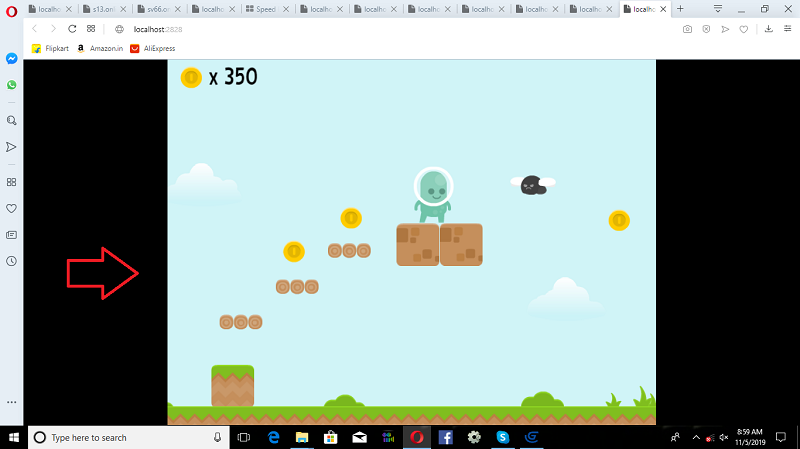The height and width of the screenshot is (449, 800).
Task: Close the Speed Dial tab
Action: (x=286, y=9)
